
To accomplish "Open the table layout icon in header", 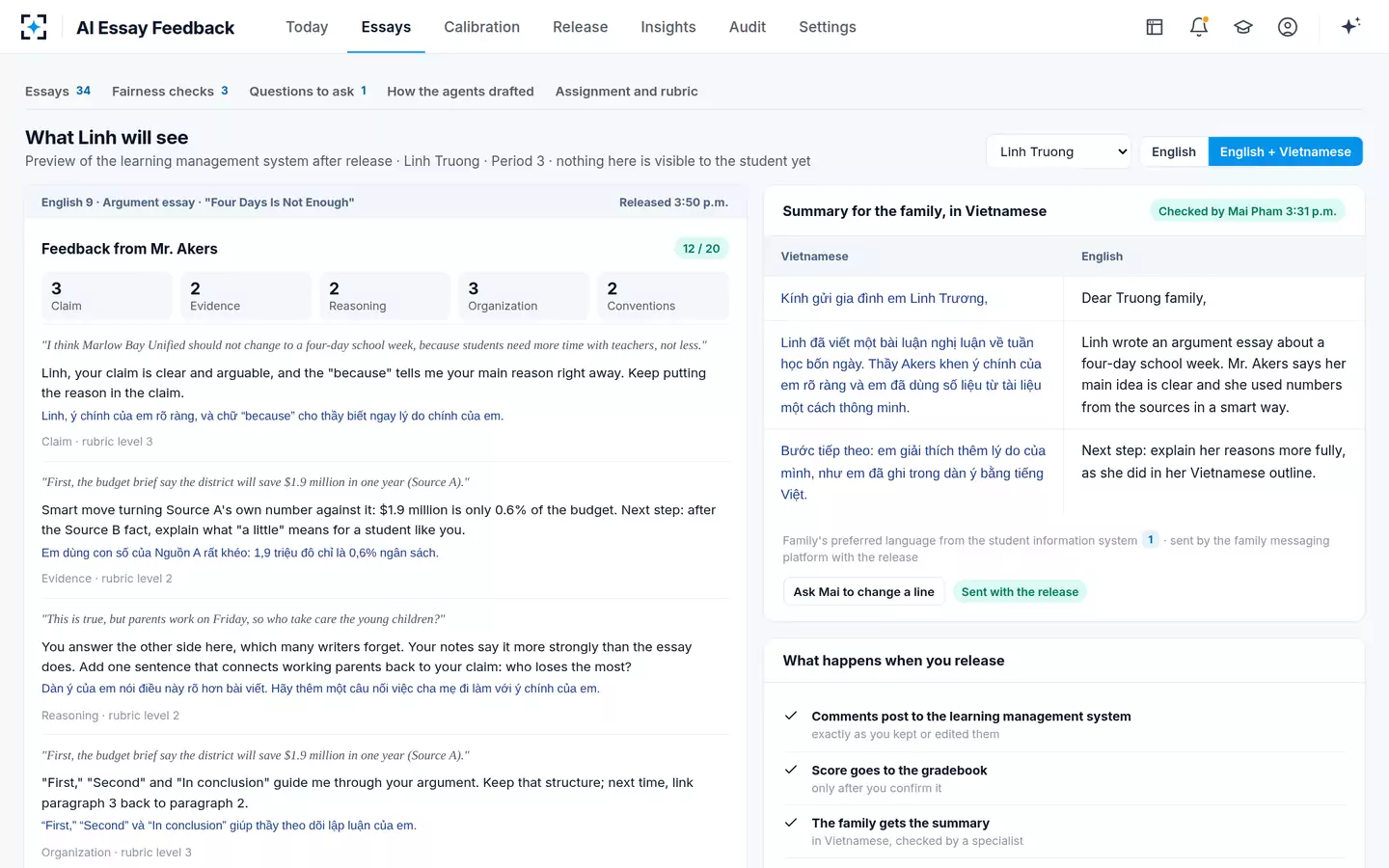I will click(x=1155, y=27).
